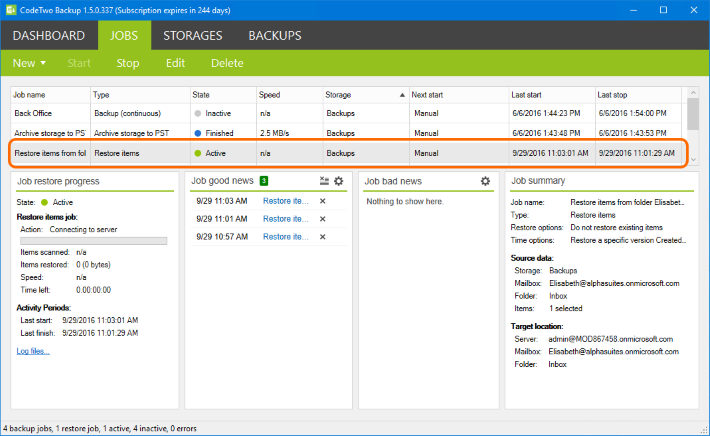Click Edit in the green toolbar

pyautogui.click(x=175, y=63)
